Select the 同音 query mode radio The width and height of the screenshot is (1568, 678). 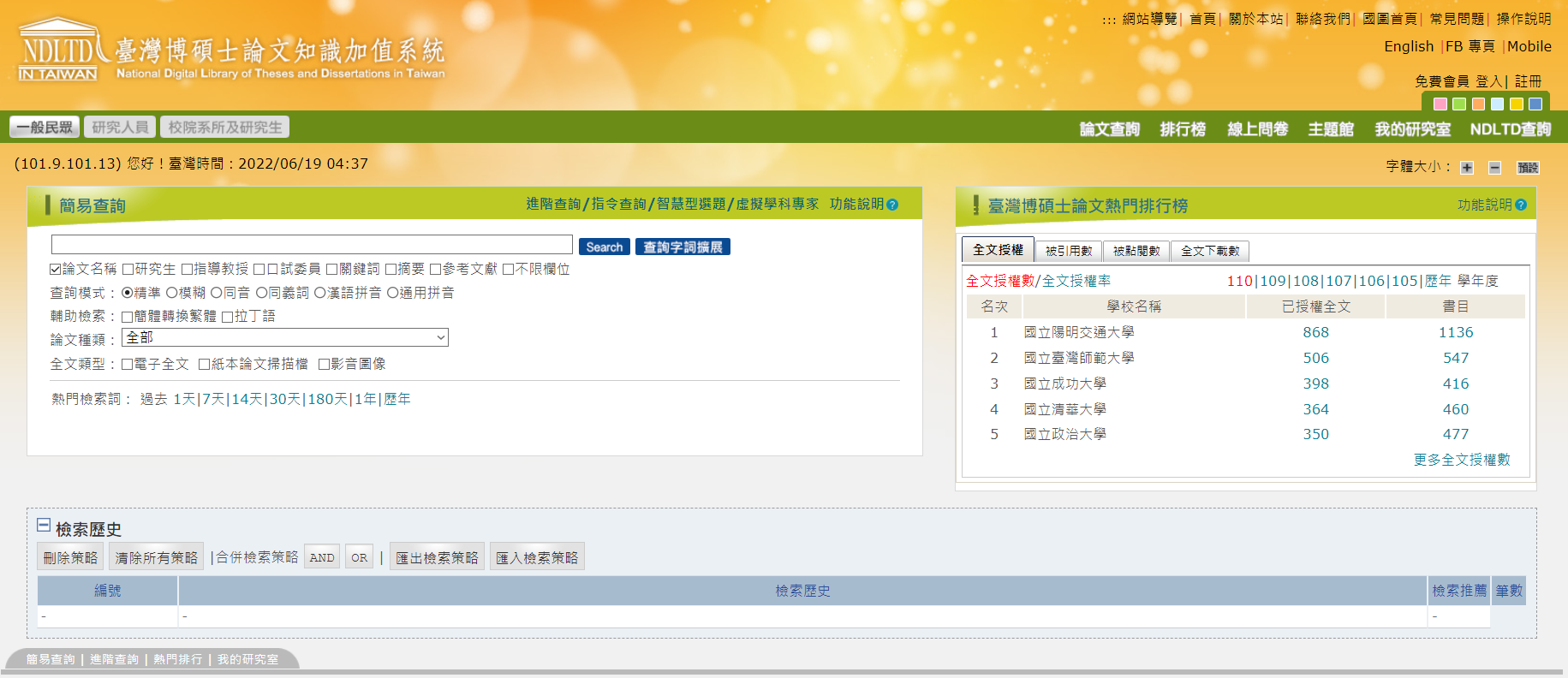click(217, 293)
